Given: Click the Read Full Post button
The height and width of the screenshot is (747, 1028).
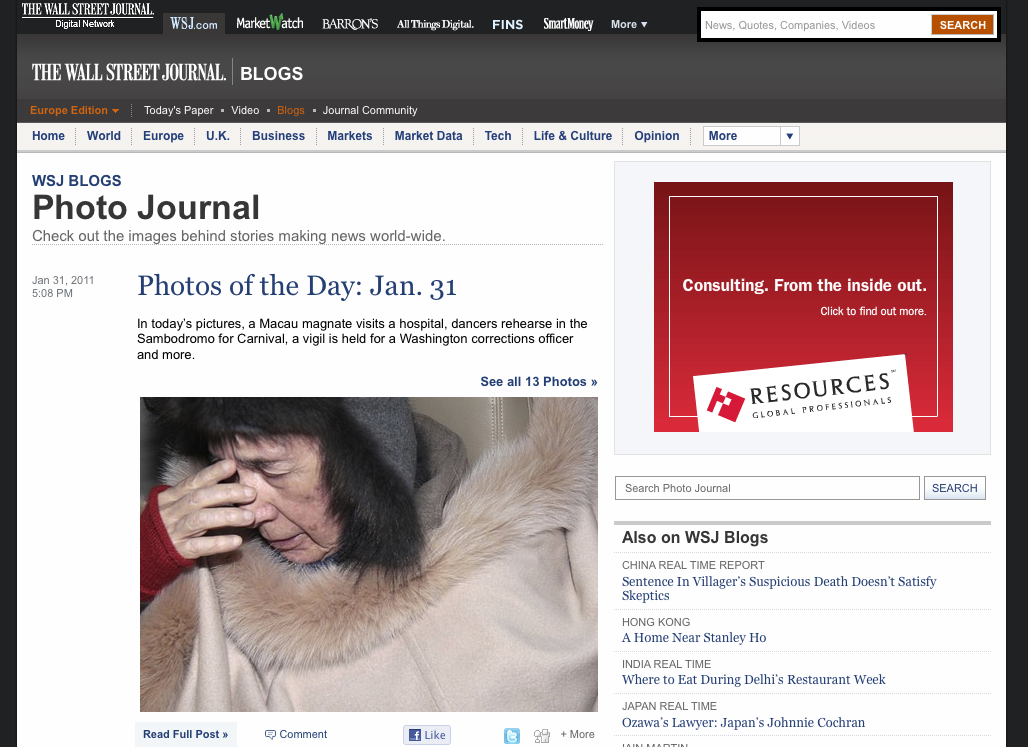Looking at the screenshot, I should 186,735.
